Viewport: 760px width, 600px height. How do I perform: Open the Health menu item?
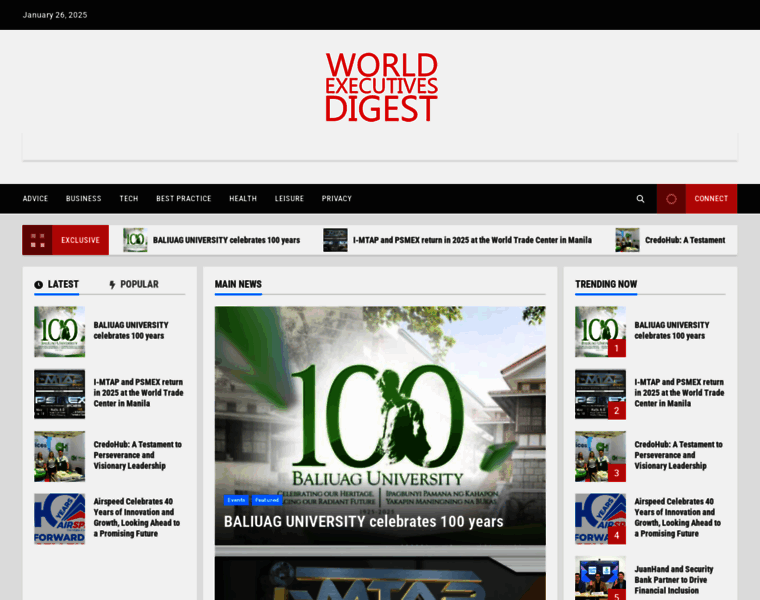[243, 199]
